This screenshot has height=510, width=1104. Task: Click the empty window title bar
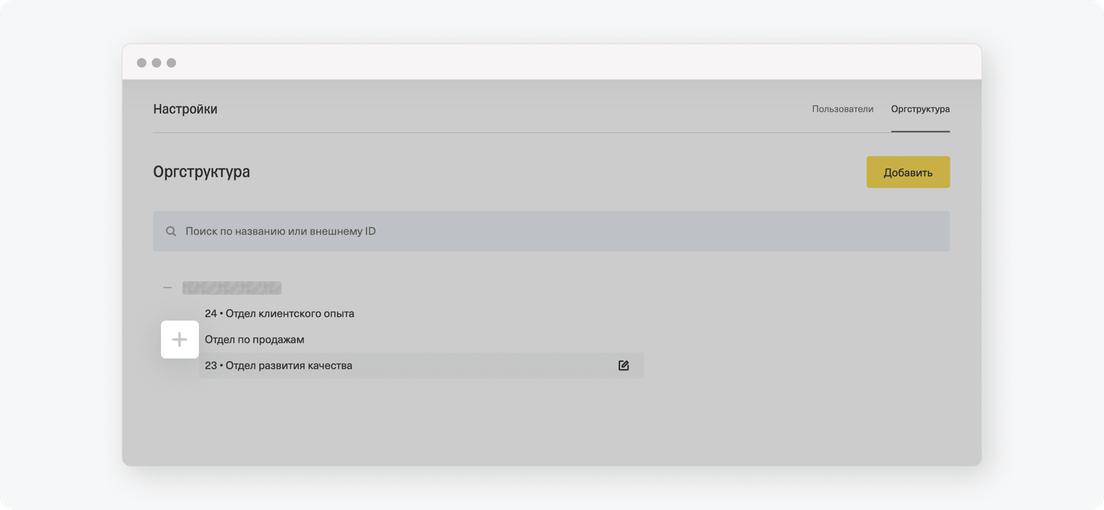[577, 63]
